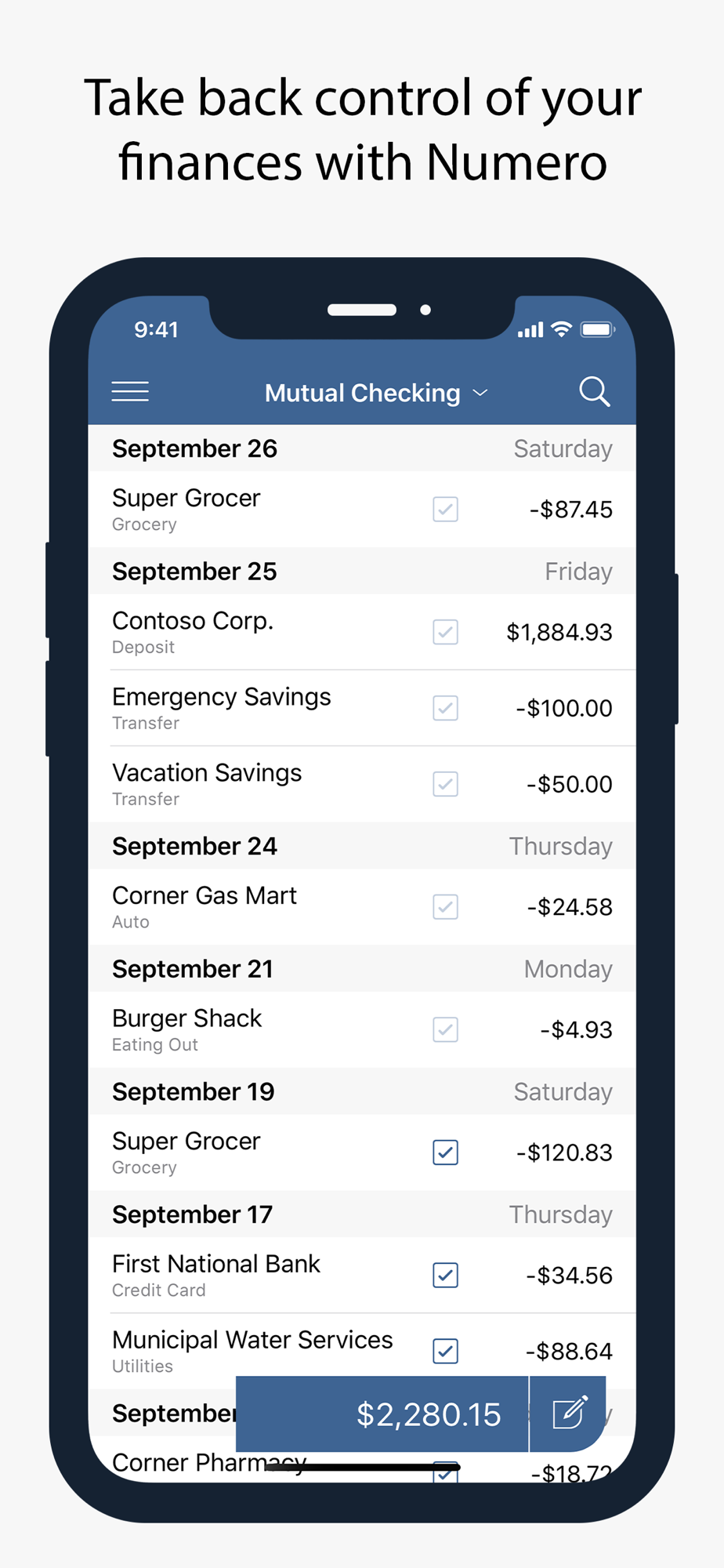The image size is (724, 1568).
Task: Expand the Mutual Checking account dropdown
Action: 480,393
